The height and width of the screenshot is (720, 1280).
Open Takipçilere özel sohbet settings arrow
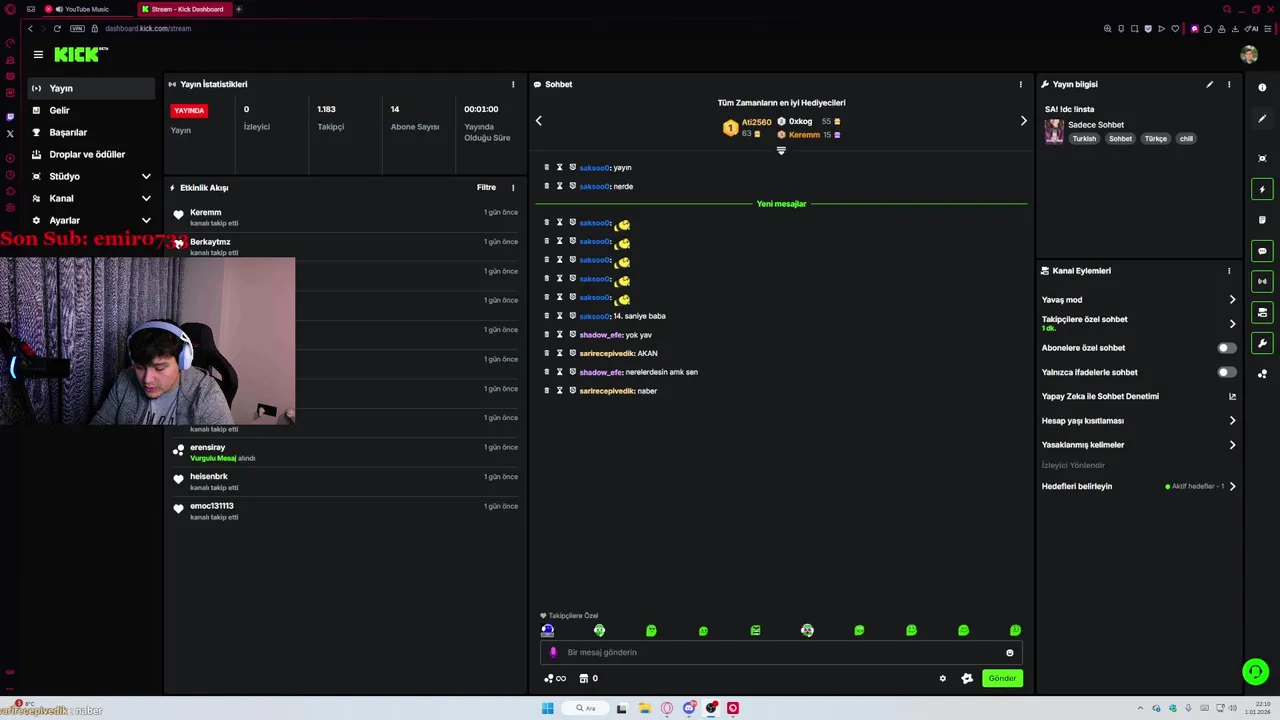point(1232,324)
